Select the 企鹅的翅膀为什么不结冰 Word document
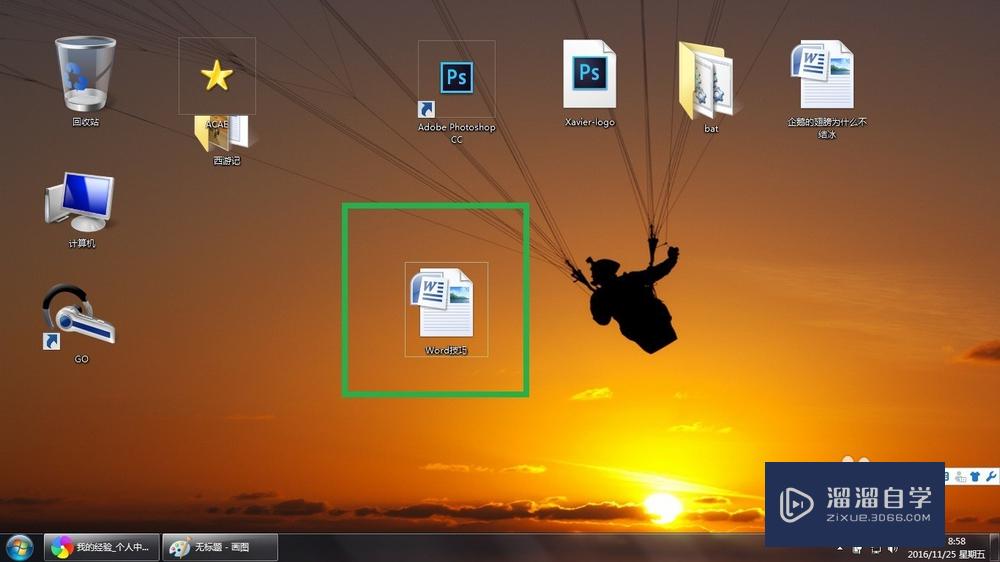The image size is (1000, 562). 826,76
